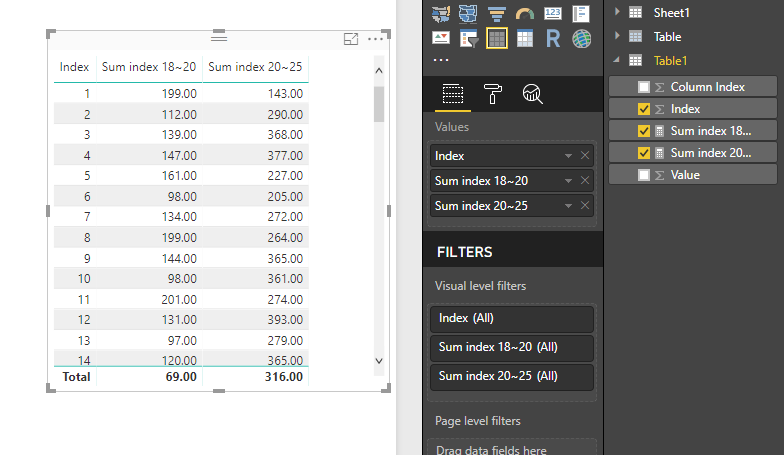Click calculator icon beside Sum index 18...
This screenshot has height=455, width=784.
click(660, 132)
